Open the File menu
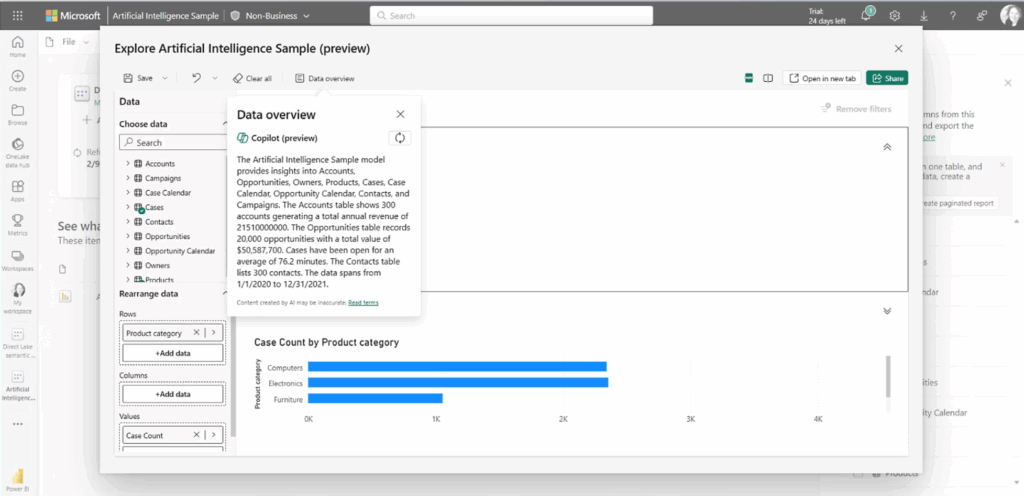 [x=69, y=42]
